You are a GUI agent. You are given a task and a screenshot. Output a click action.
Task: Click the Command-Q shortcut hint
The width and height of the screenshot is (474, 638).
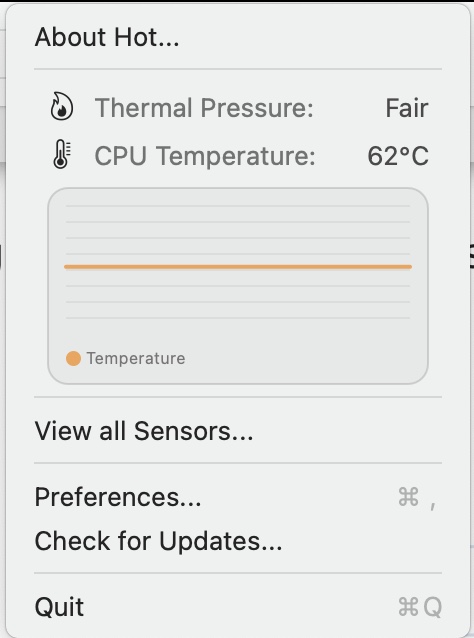[420, 607]
